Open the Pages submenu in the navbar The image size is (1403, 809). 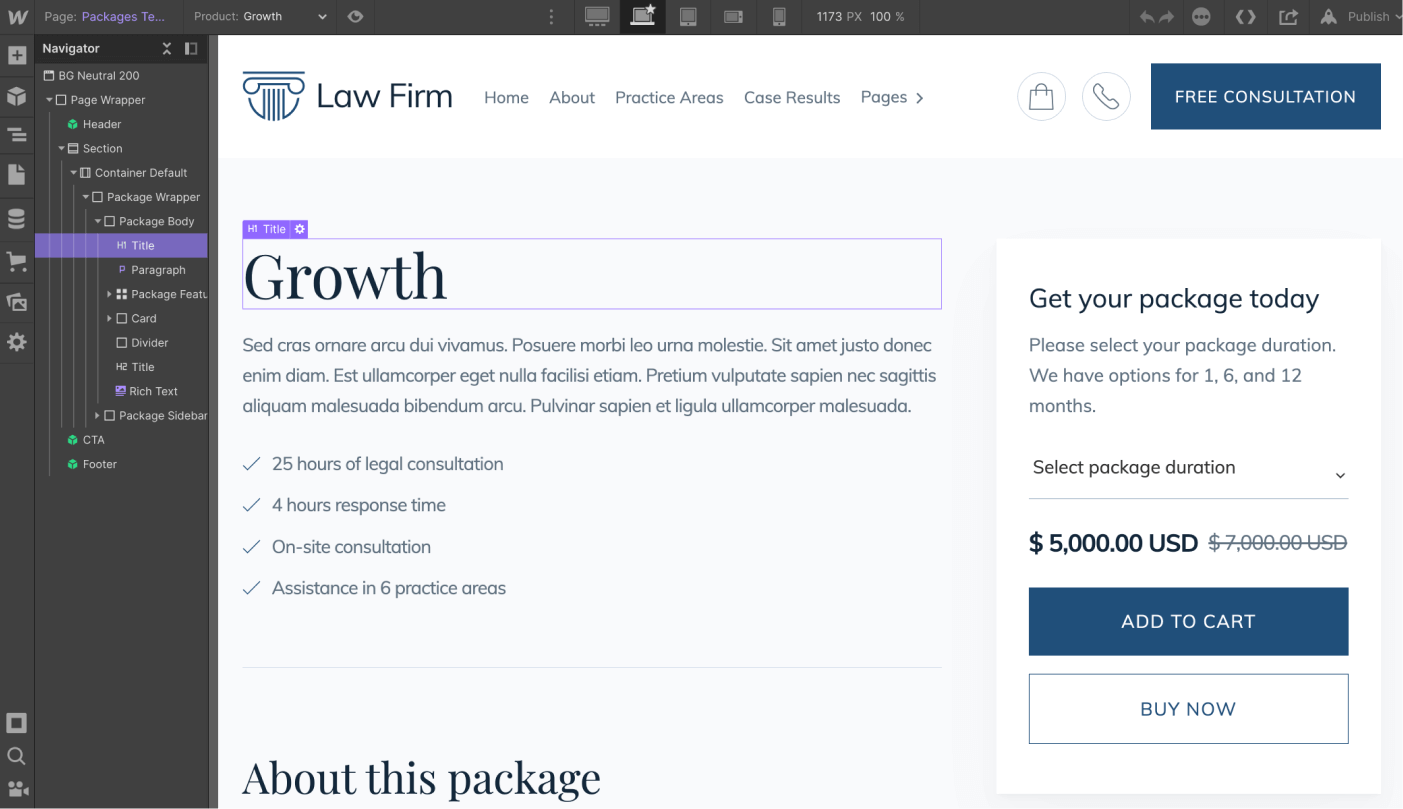[x=891, y=97]
